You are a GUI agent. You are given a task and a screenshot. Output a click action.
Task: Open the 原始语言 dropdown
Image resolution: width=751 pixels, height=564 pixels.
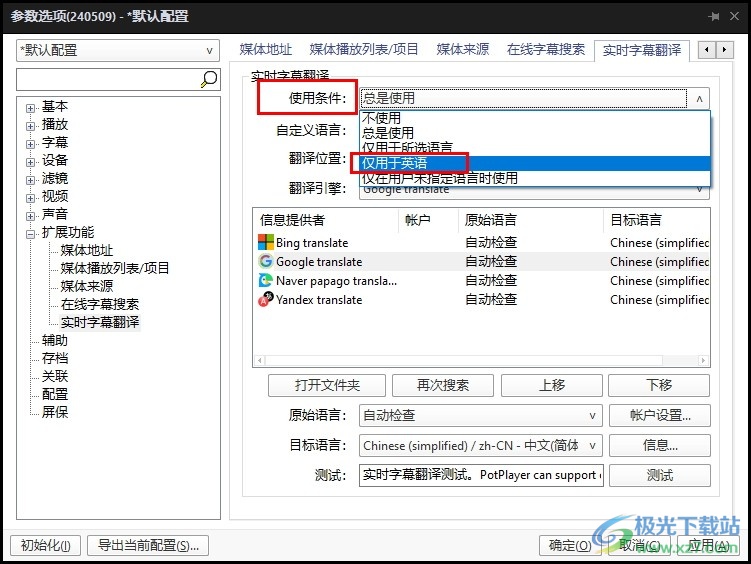click(481, 415)
